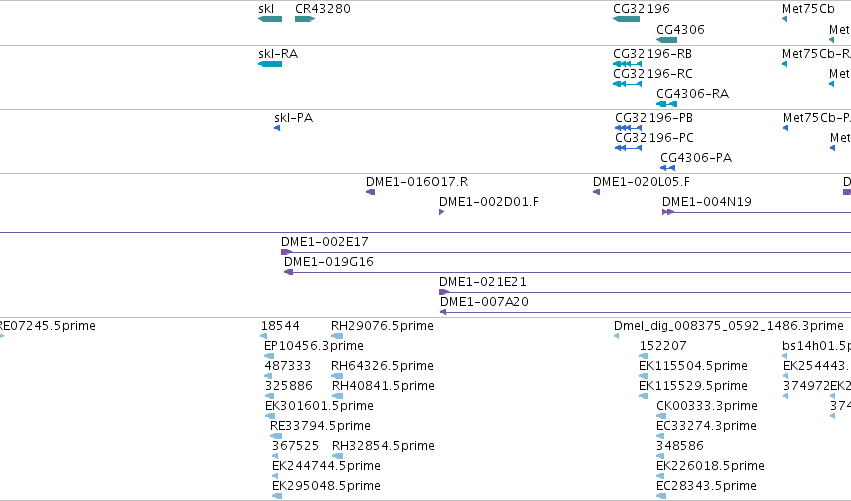Image resolution: width=851 pixels, height=501 pixels.
Task: Select the CG4306 gene glyph
Action: (x=666, y=40)
